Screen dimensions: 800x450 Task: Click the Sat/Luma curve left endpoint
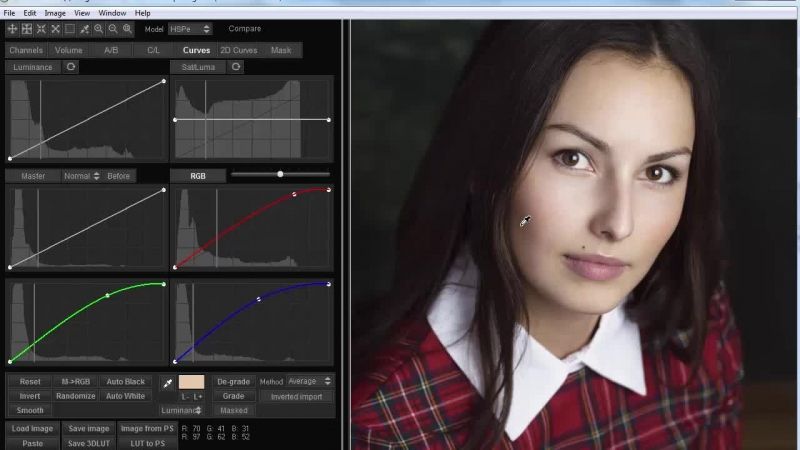tap(175, 120)
